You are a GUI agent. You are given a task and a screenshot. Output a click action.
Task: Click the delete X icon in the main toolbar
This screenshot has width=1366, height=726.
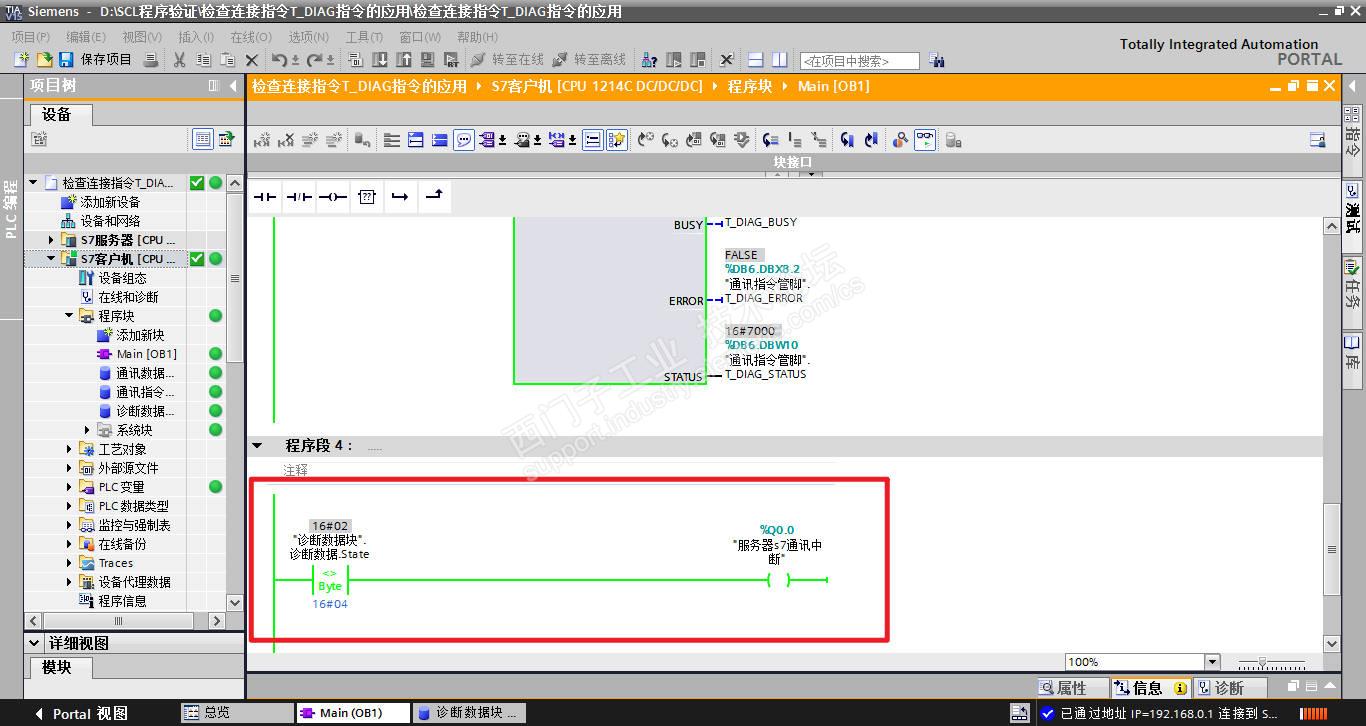[252, 60]
